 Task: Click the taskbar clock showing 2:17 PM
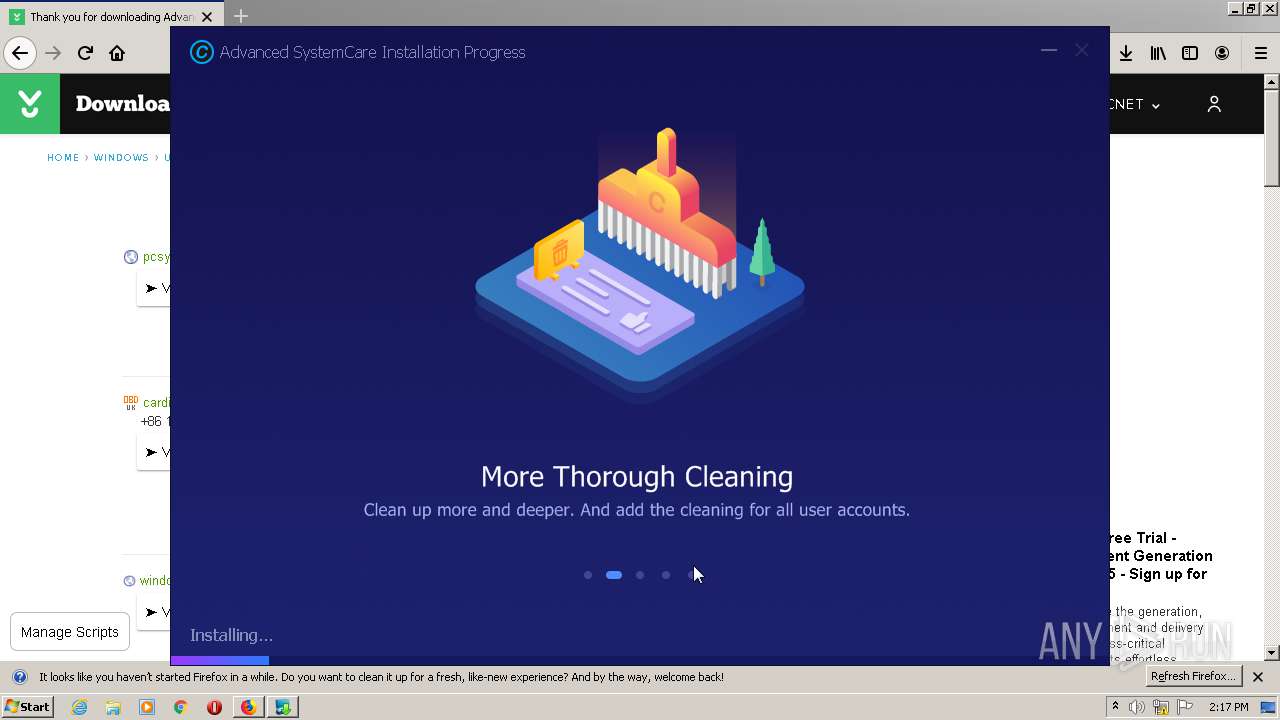pos(1229,707)
